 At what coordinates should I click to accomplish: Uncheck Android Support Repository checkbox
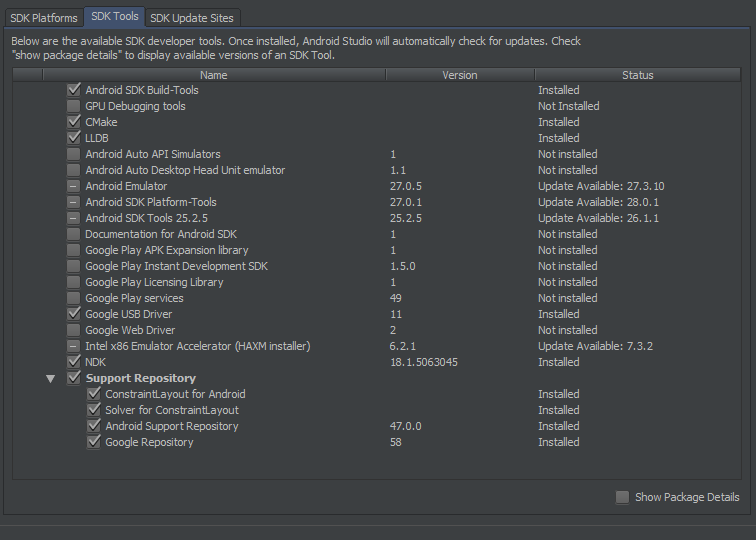(x=94, y=426)
